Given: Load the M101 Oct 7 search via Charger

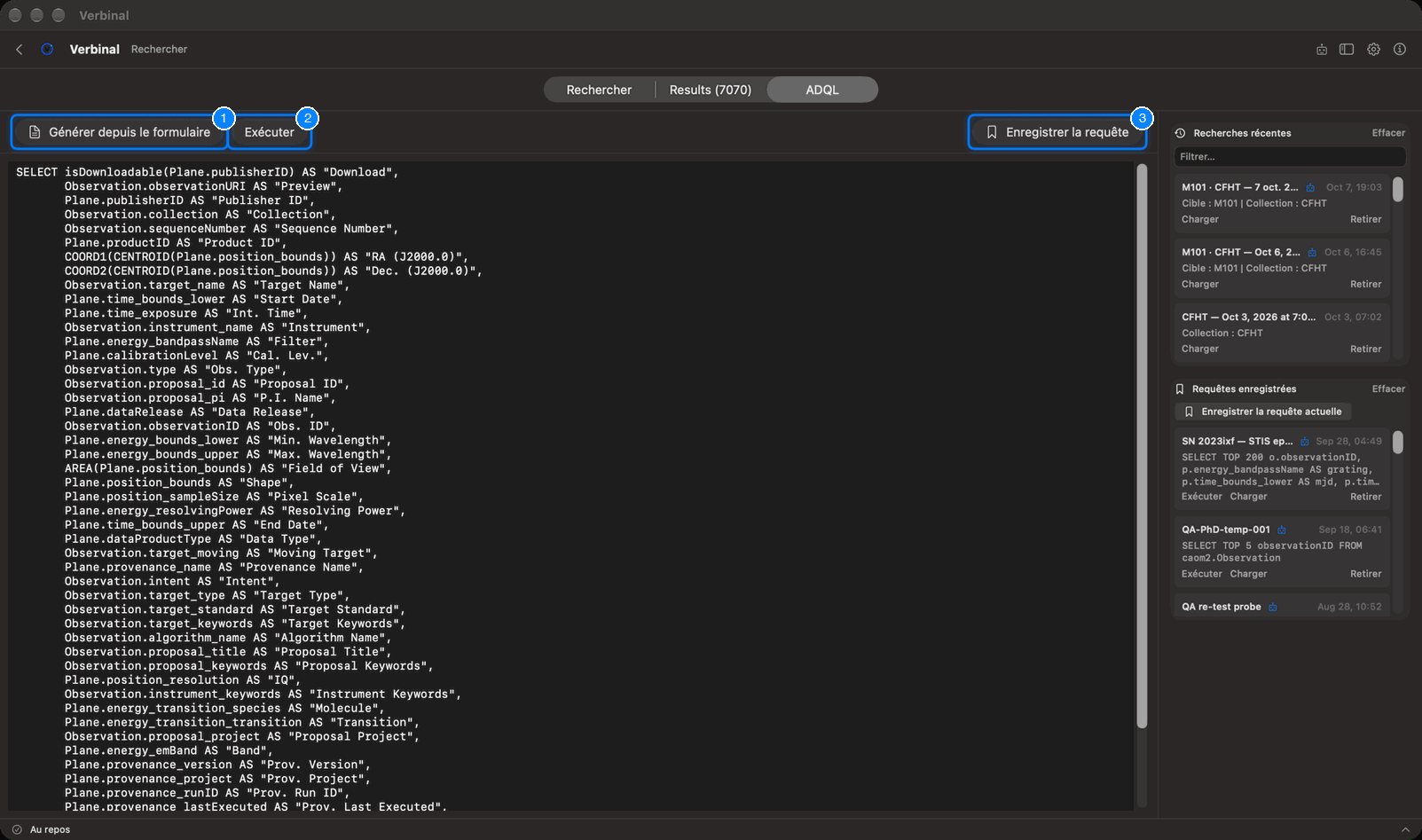Looking at the screenshot, I should point(1200,219).
